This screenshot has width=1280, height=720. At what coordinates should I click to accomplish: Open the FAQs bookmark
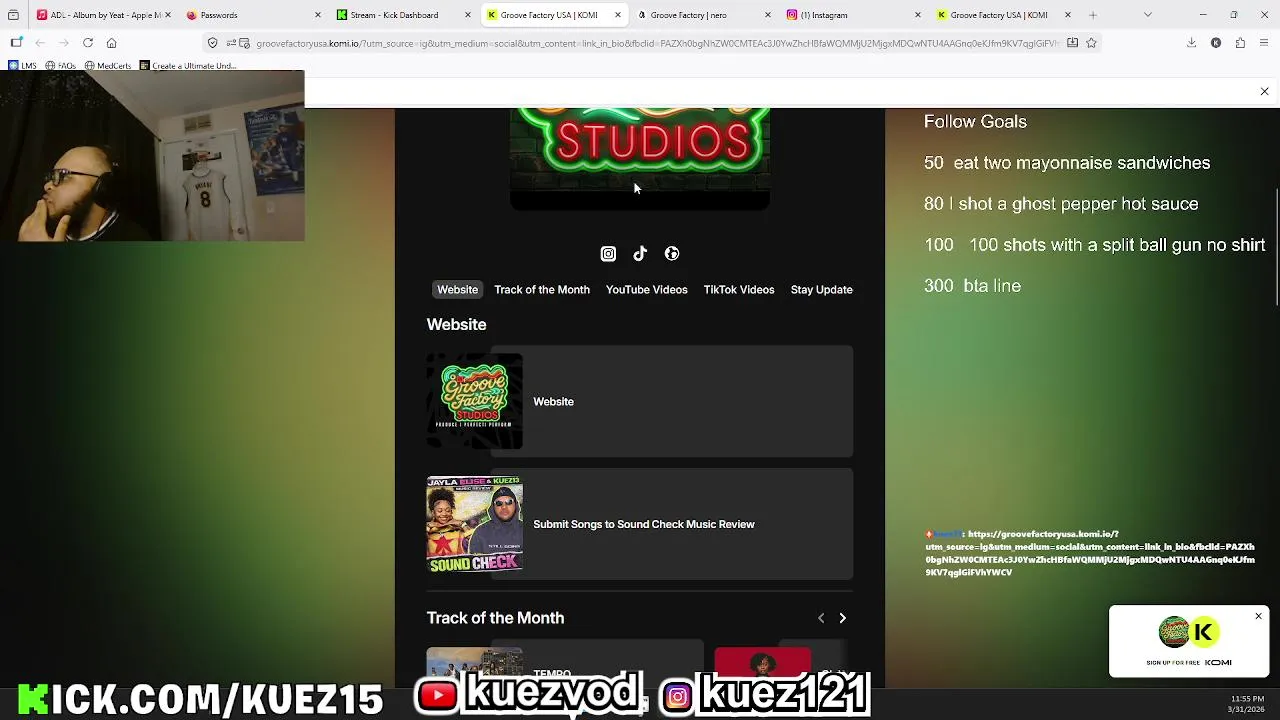tap(61, 66)
